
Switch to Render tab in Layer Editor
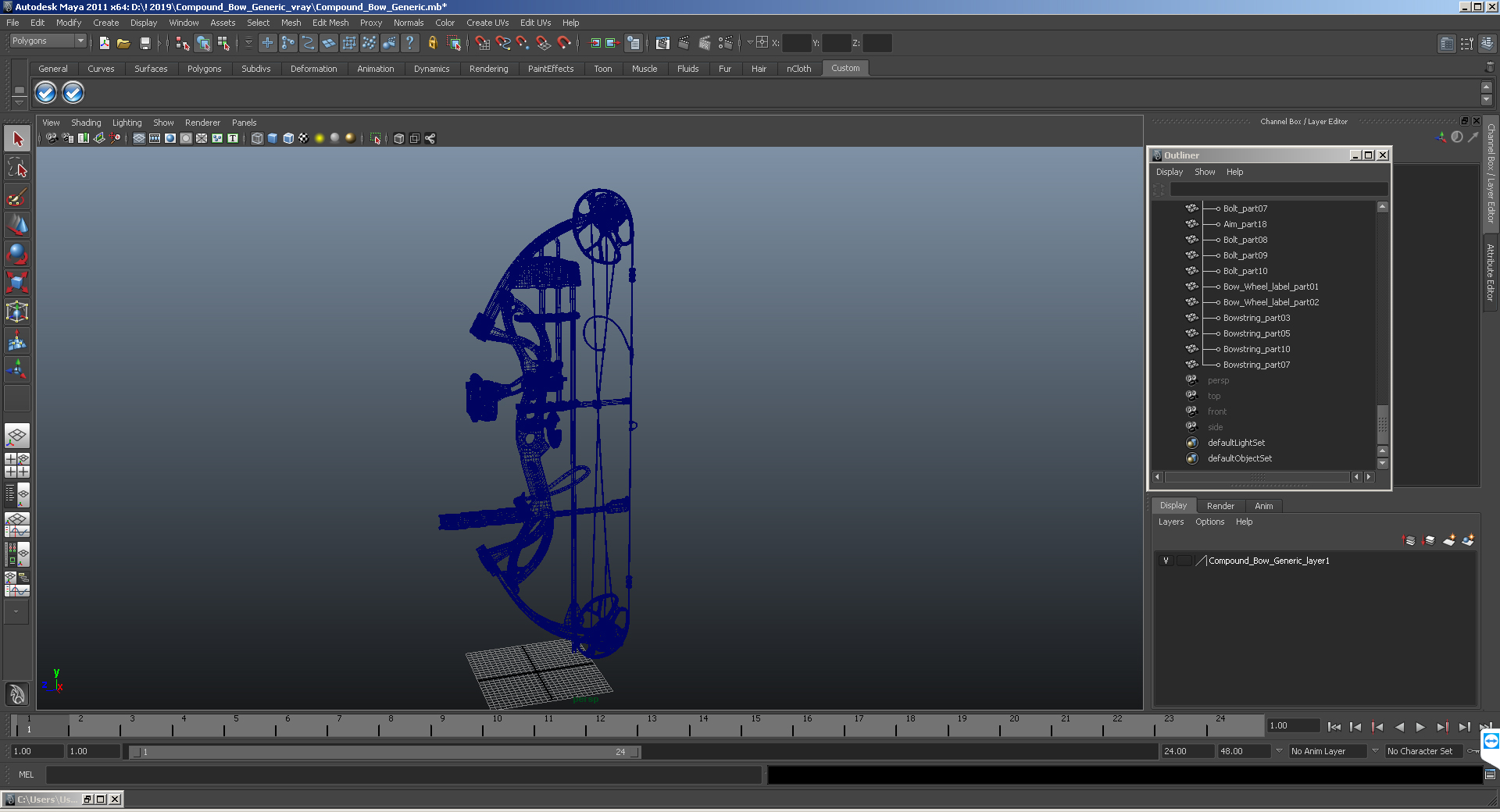tap(1220, 506)
